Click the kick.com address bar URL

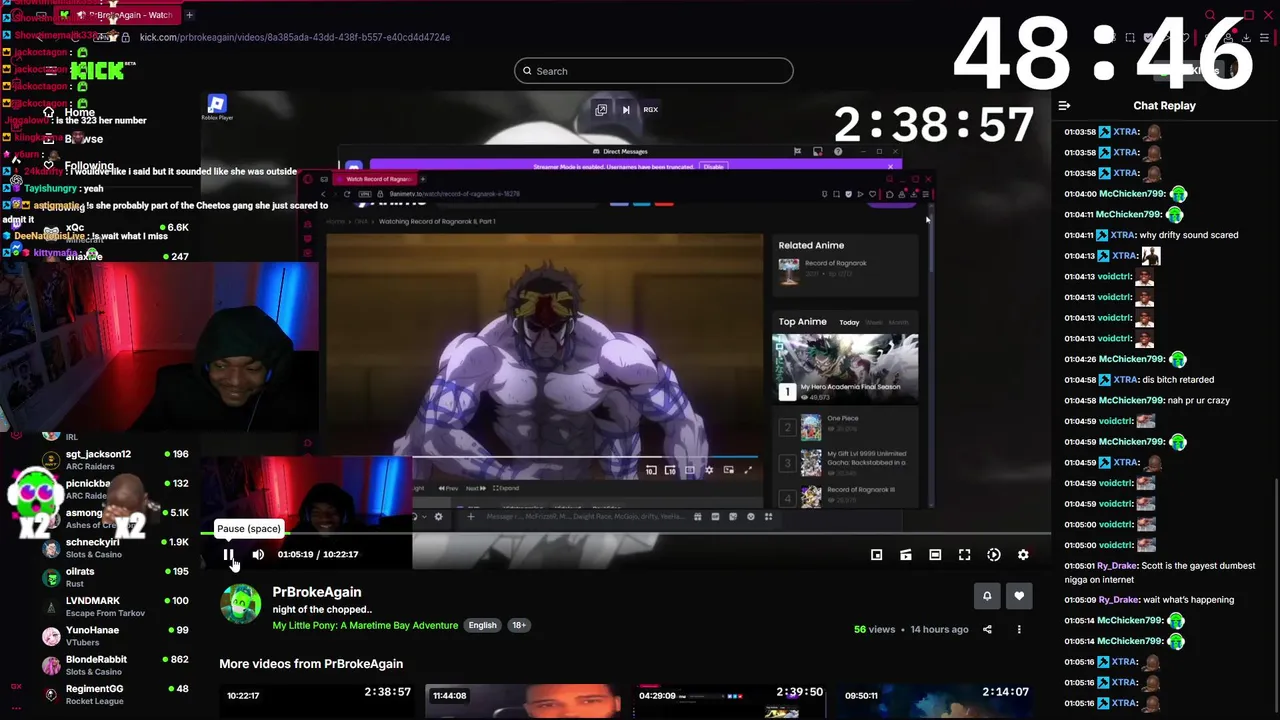[x=295, y=37]
